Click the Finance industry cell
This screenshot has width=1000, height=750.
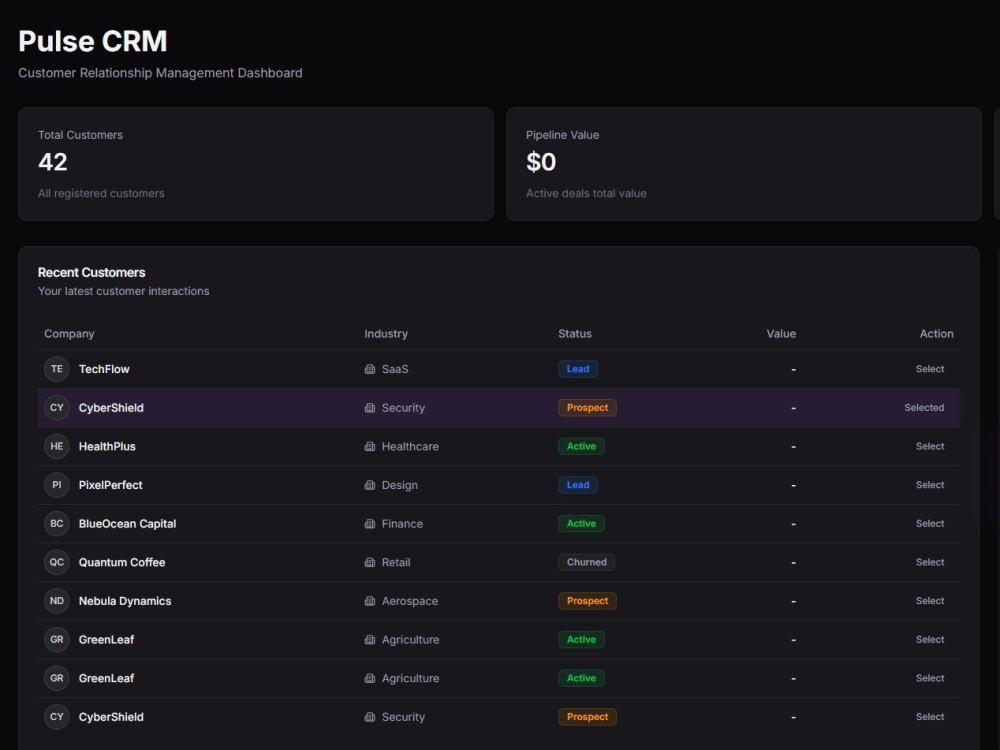coord(402,524)
